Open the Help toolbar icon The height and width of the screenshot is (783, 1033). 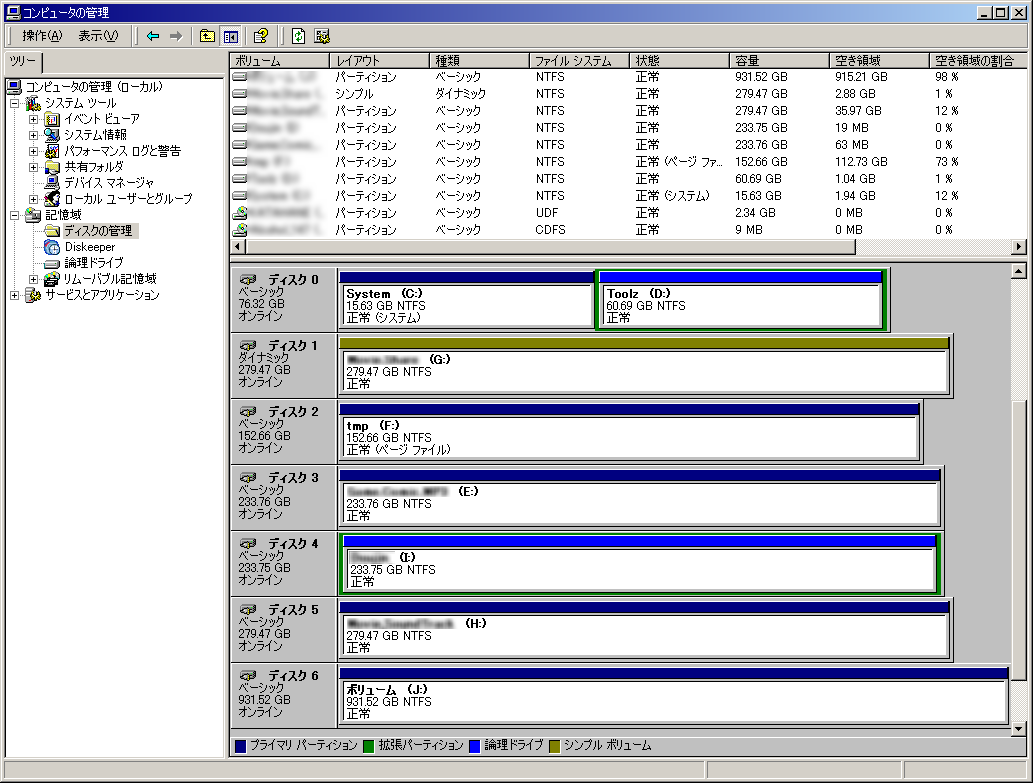(x=261, y=36)
